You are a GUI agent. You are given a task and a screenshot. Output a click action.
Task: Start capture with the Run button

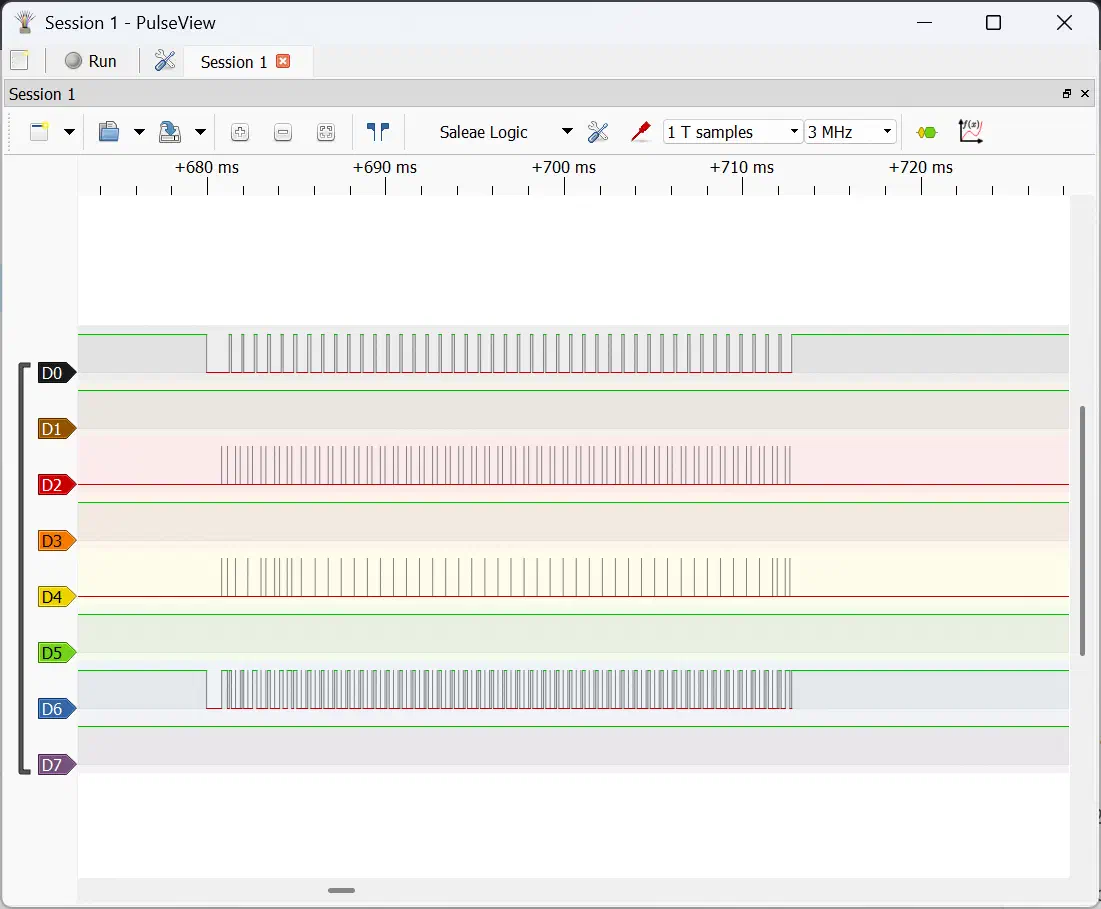91,61
